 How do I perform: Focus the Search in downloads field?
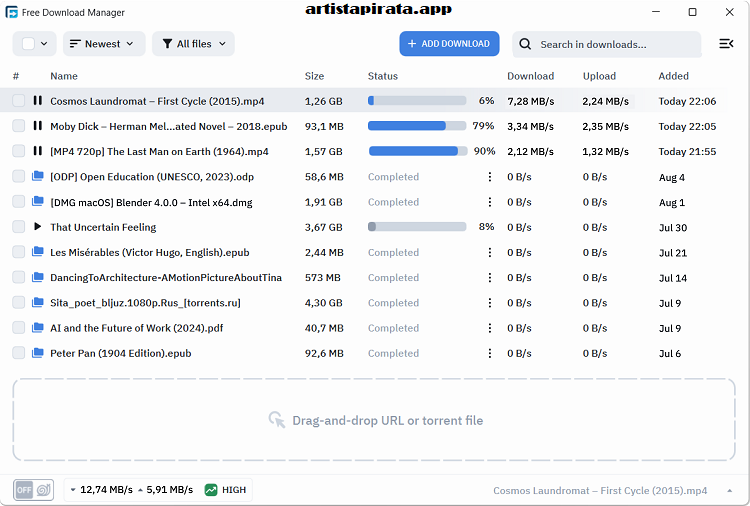click(607, 44)
